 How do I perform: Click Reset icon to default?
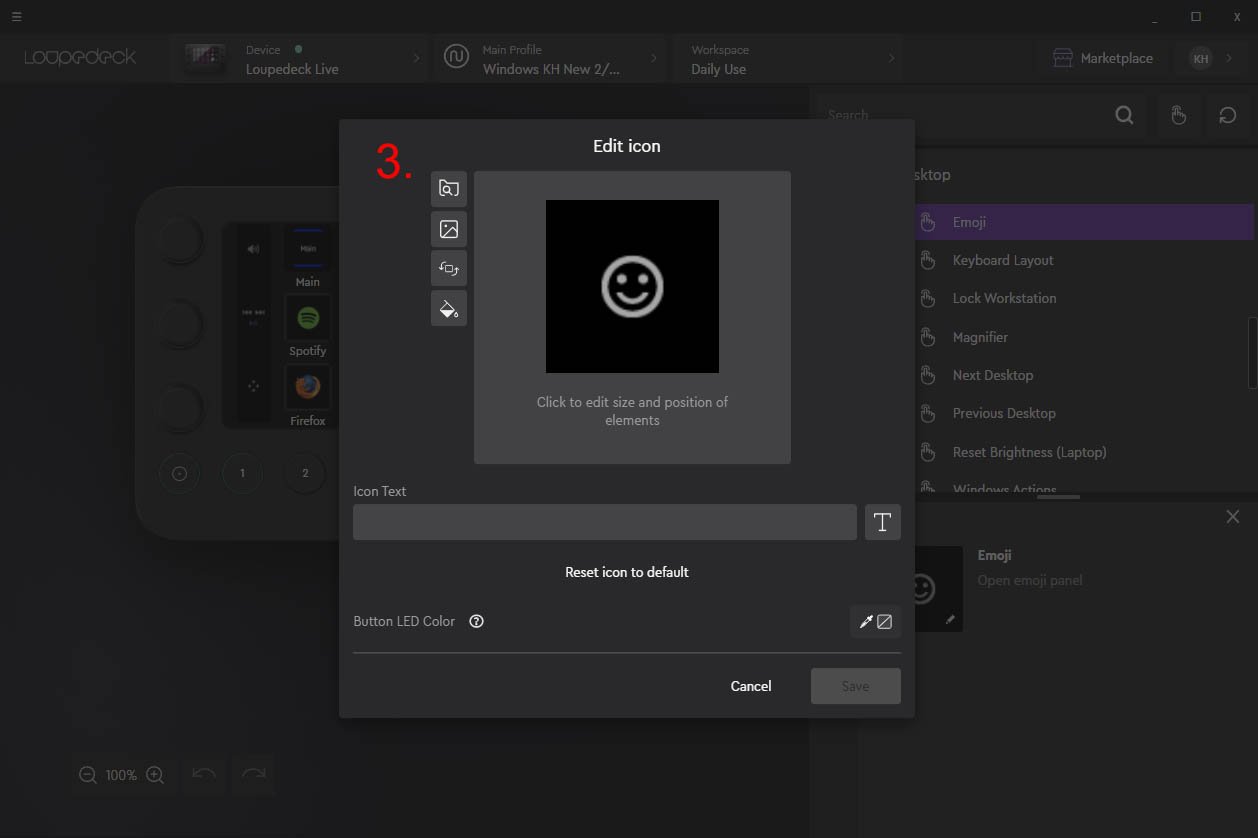(627, 571)
